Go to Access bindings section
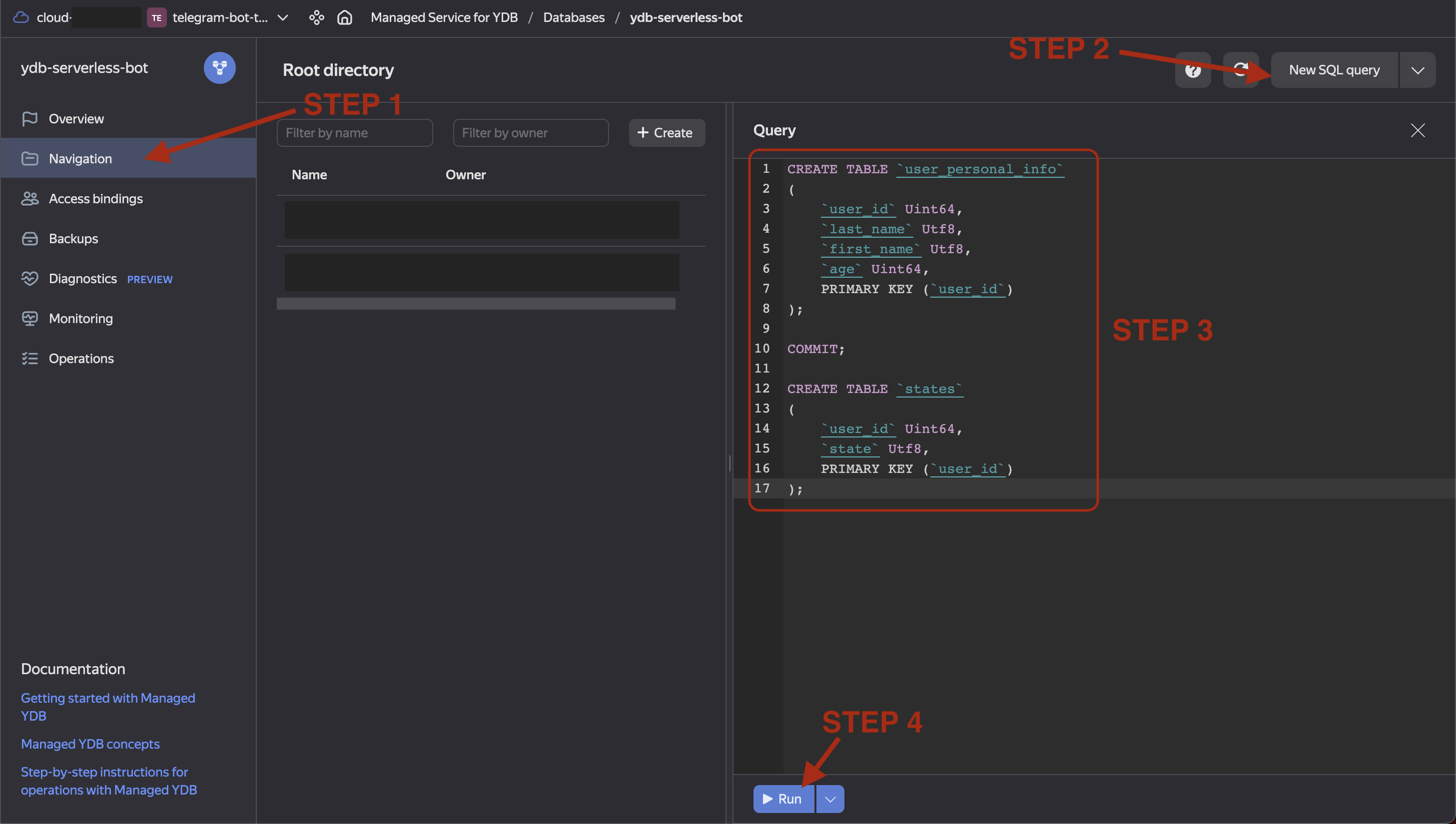The width and height of the screenshot is (1456, 824). (x=95, y=199)
